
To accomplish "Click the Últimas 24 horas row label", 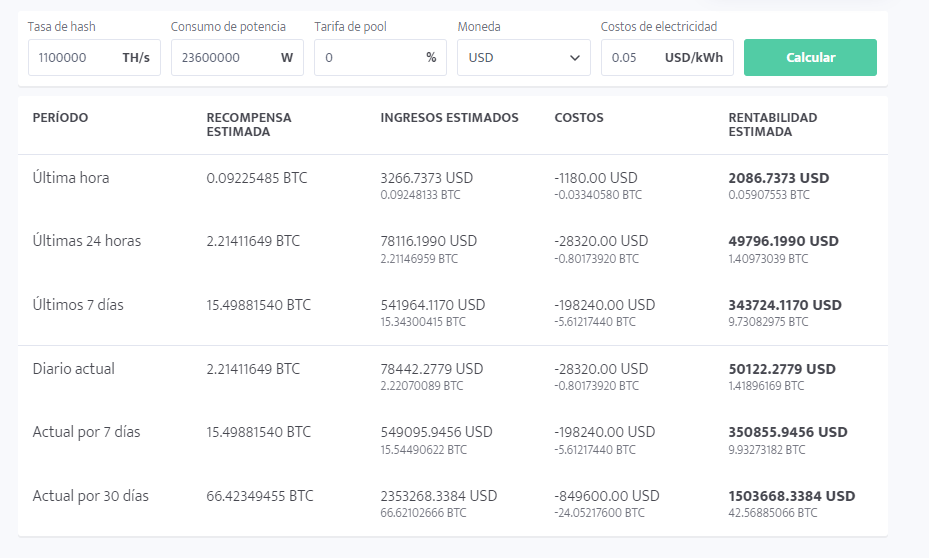I will (x=87, y=241).
